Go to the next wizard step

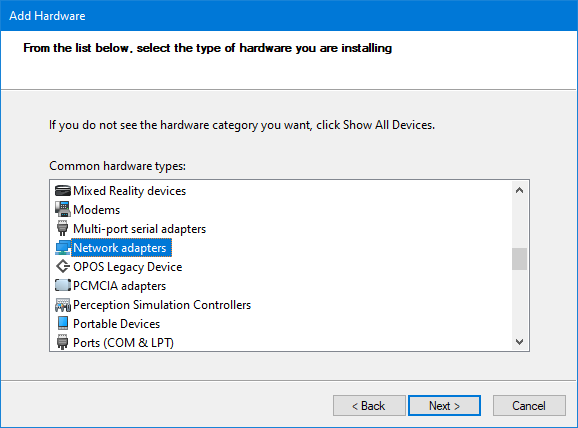(x=444, y=406)
